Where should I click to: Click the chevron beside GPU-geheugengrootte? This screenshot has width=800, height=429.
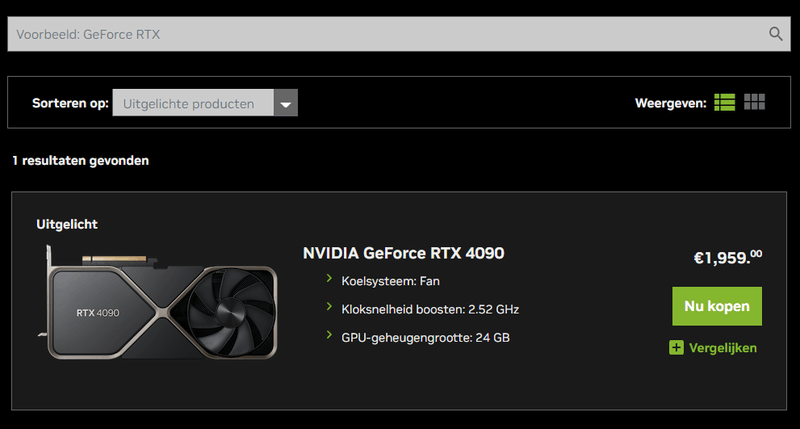[329, 336]
